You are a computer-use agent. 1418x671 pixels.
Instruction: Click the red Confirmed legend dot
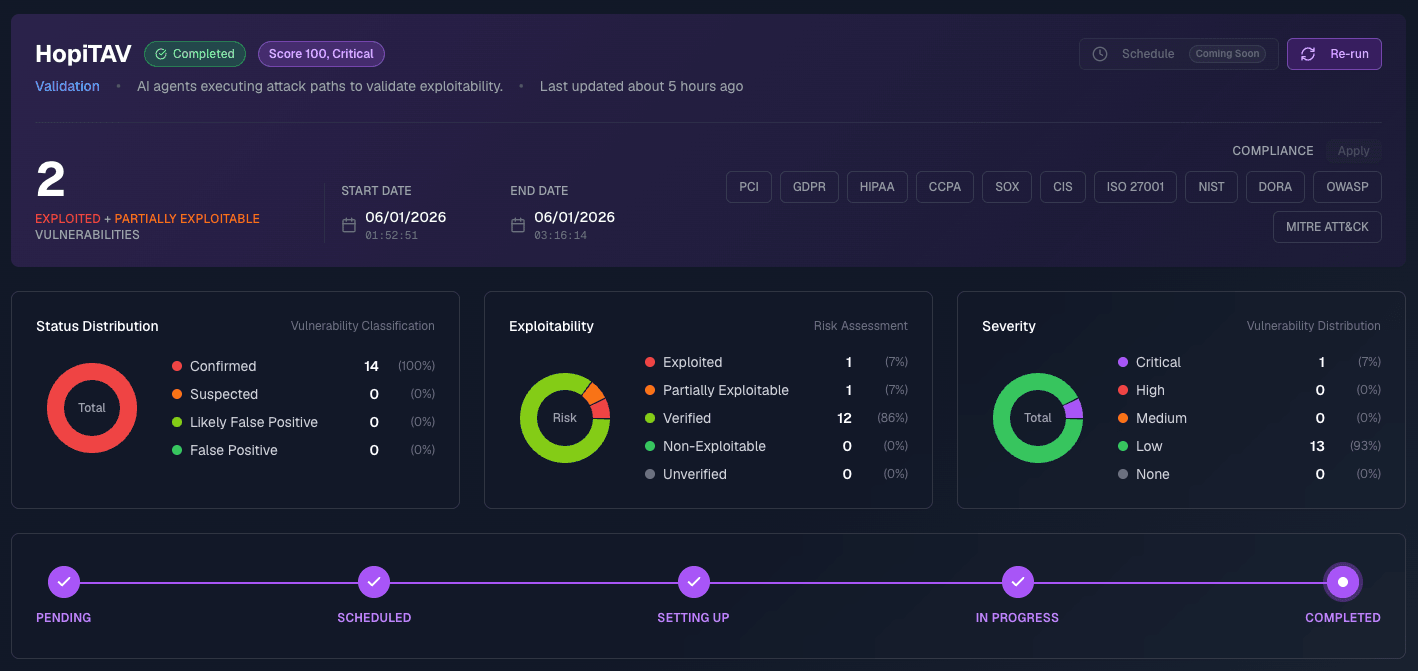(177, 367)
